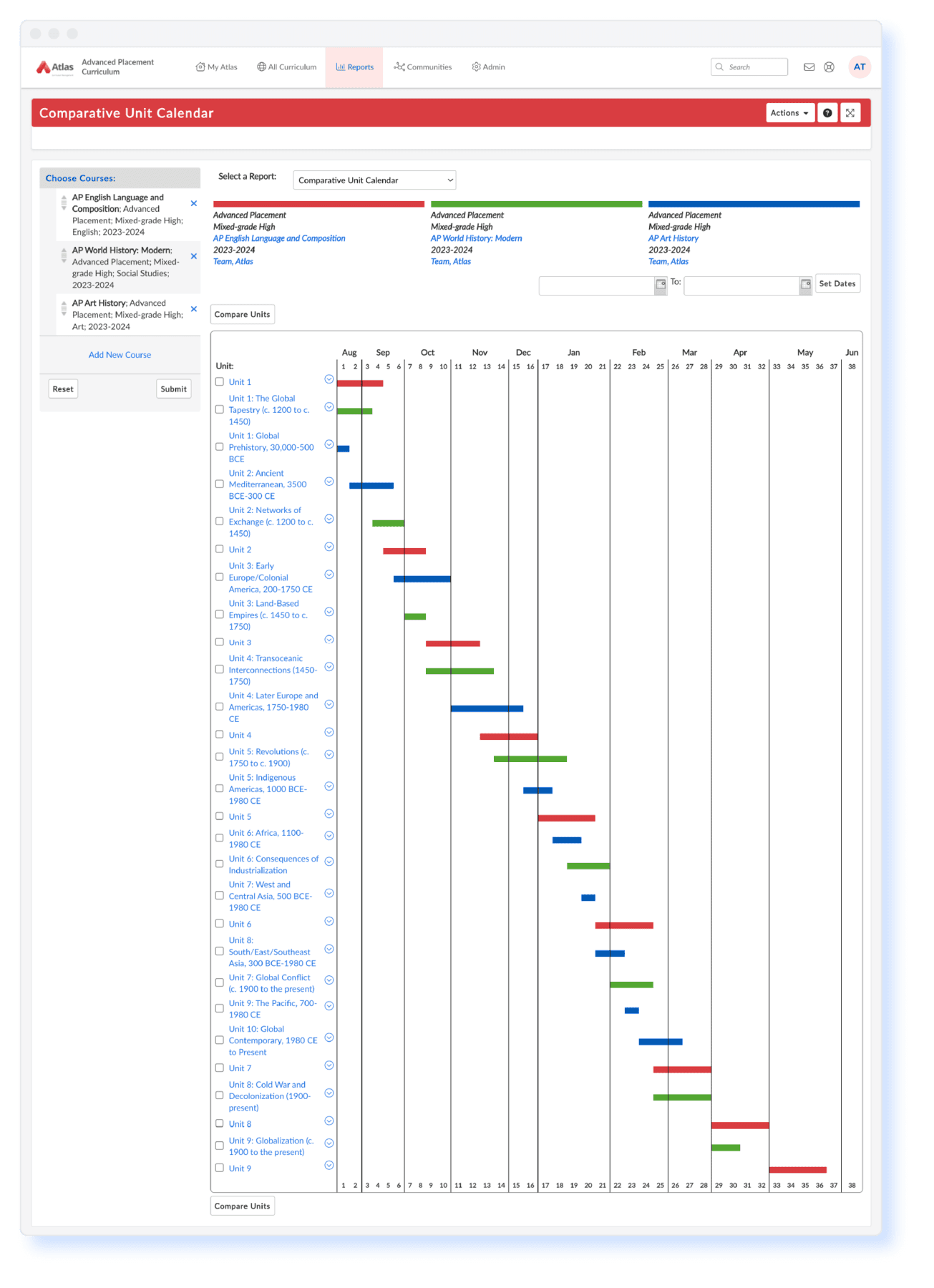Click the red Unit 8 timeline bar
The height and width of the screenshot is (1288, 934).
click(739, 1126)
